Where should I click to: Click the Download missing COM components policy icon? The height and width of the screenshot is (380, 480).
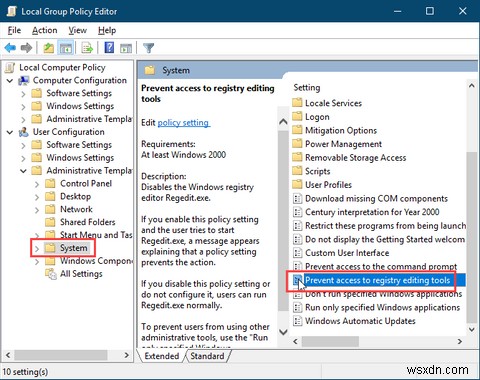[297, 199]
